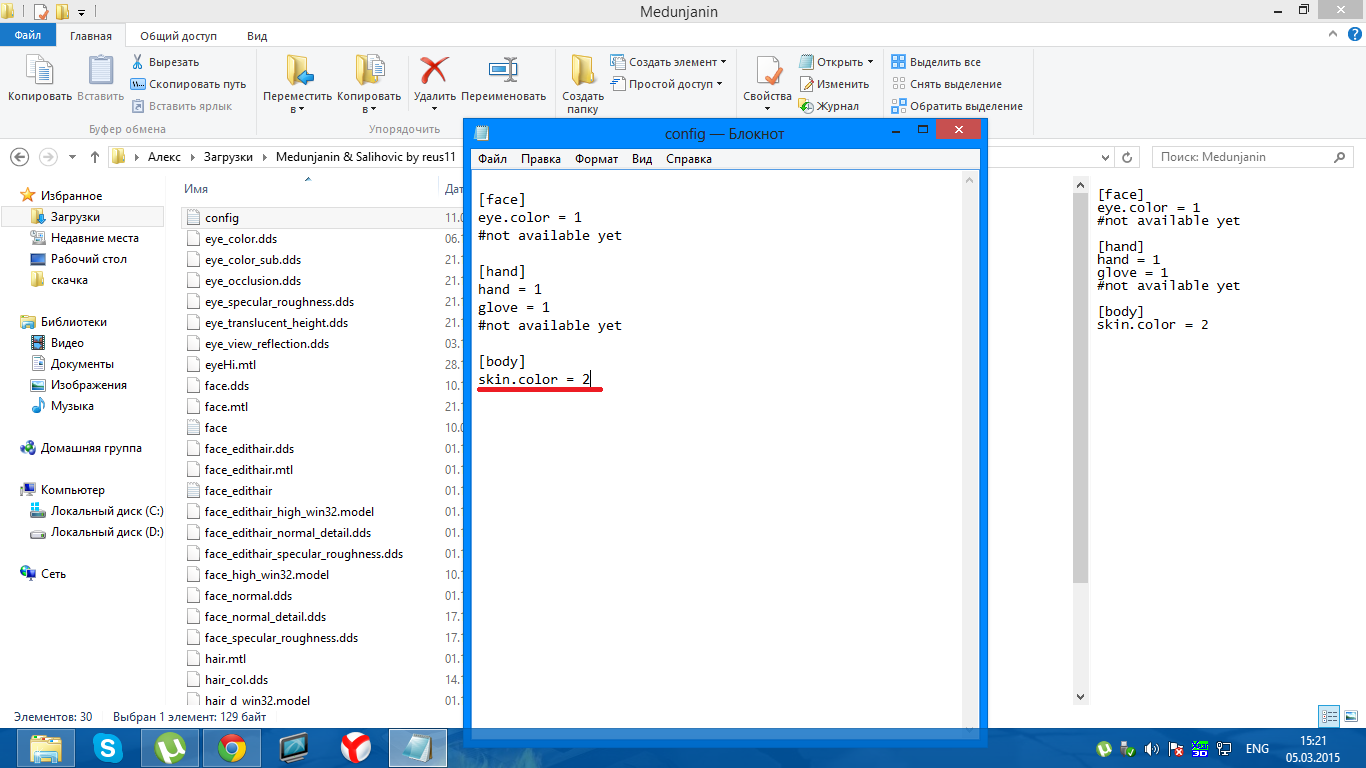Click Select all (Выделить все)

(936, 62)
